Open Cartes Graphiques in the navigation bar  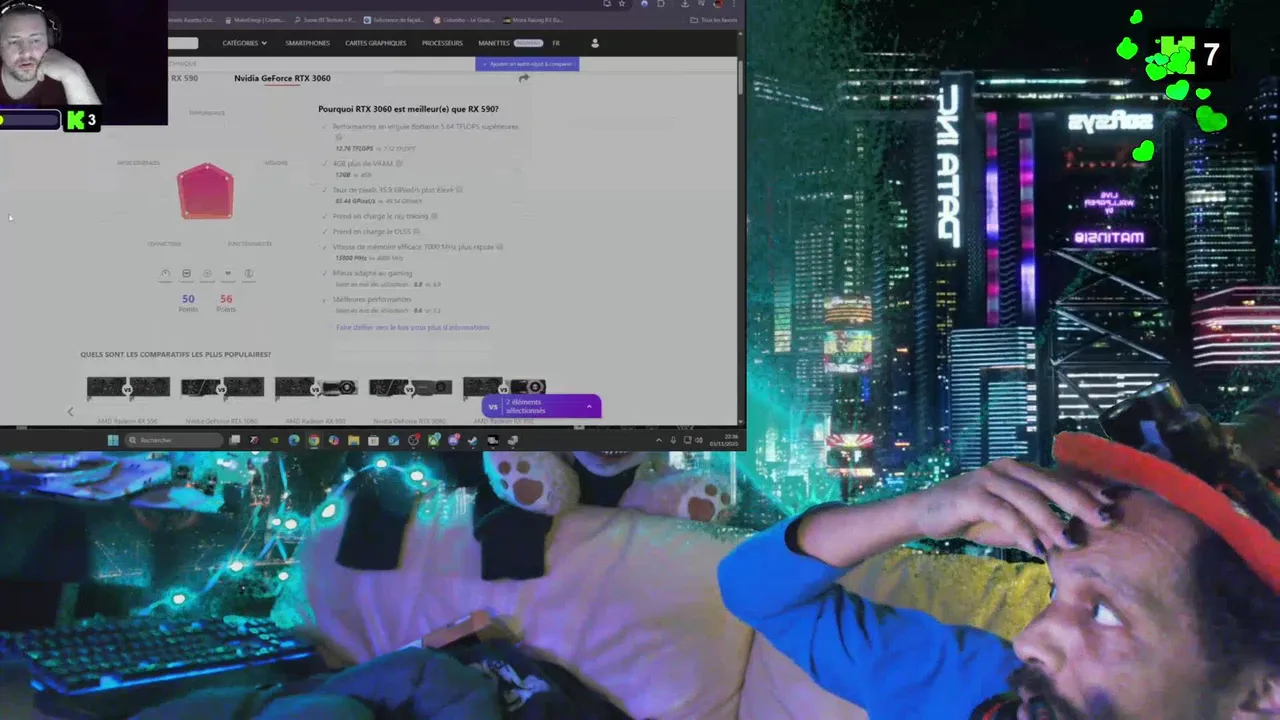(375, 43)
